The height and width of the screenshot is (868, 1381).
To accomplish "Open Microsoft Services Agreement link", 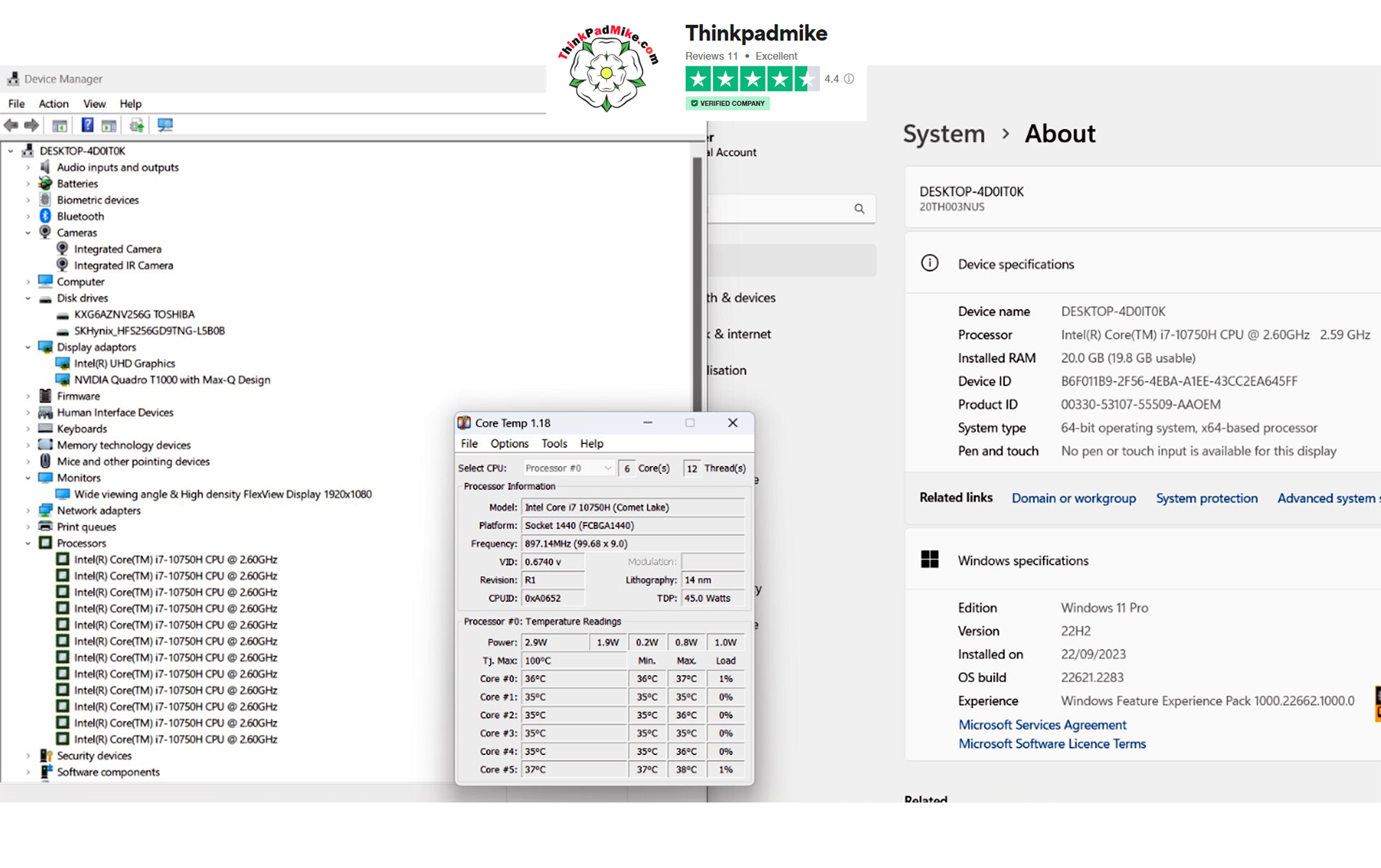I will (x=1042, y=725).
